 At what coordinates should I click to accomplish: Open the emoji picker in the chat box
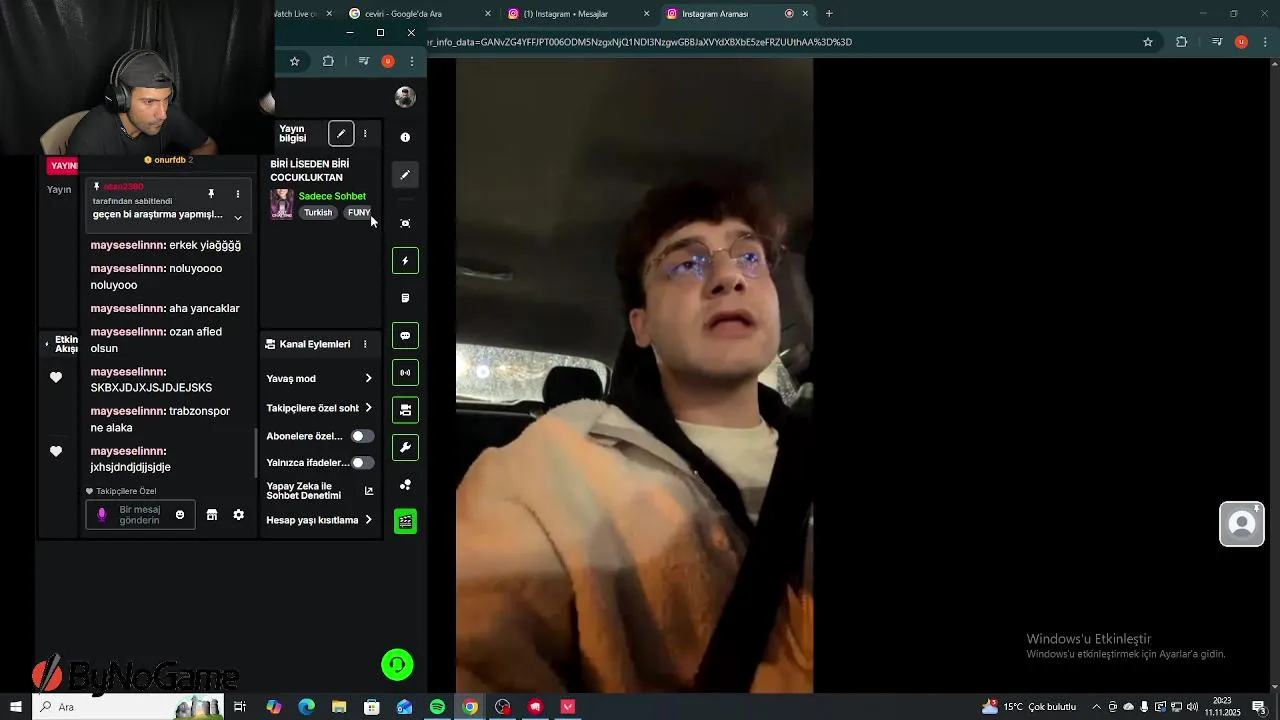[x=180, y=515]
